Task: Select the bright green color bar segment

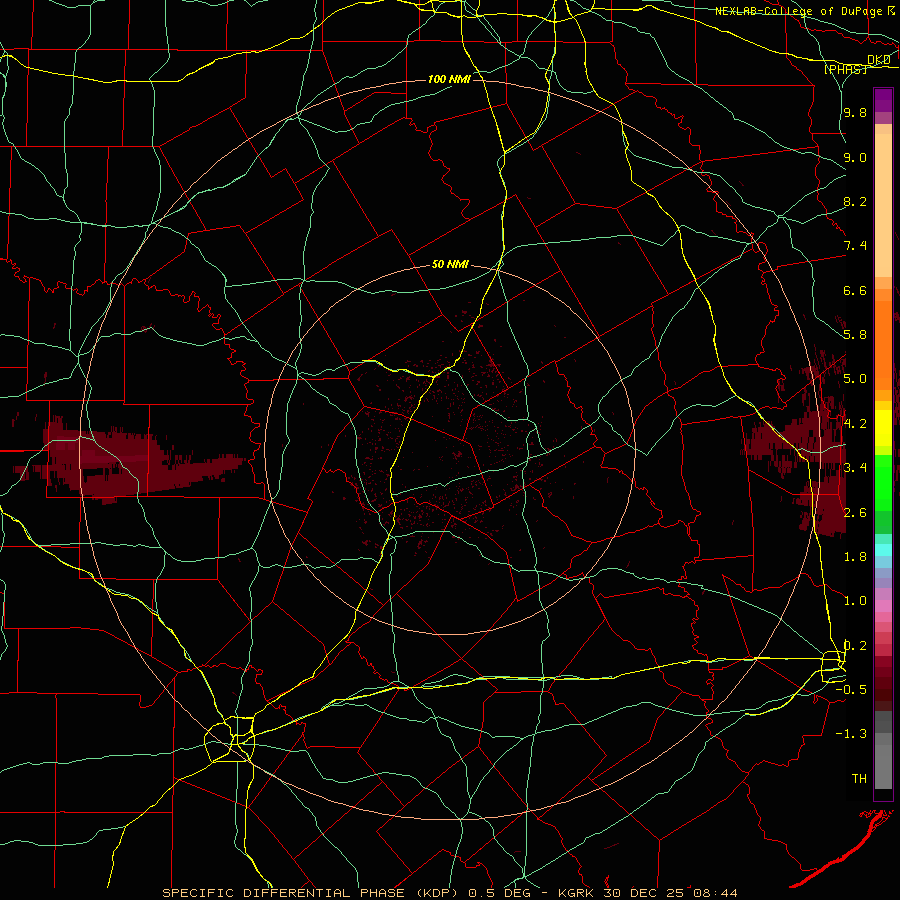Action: 883,483
